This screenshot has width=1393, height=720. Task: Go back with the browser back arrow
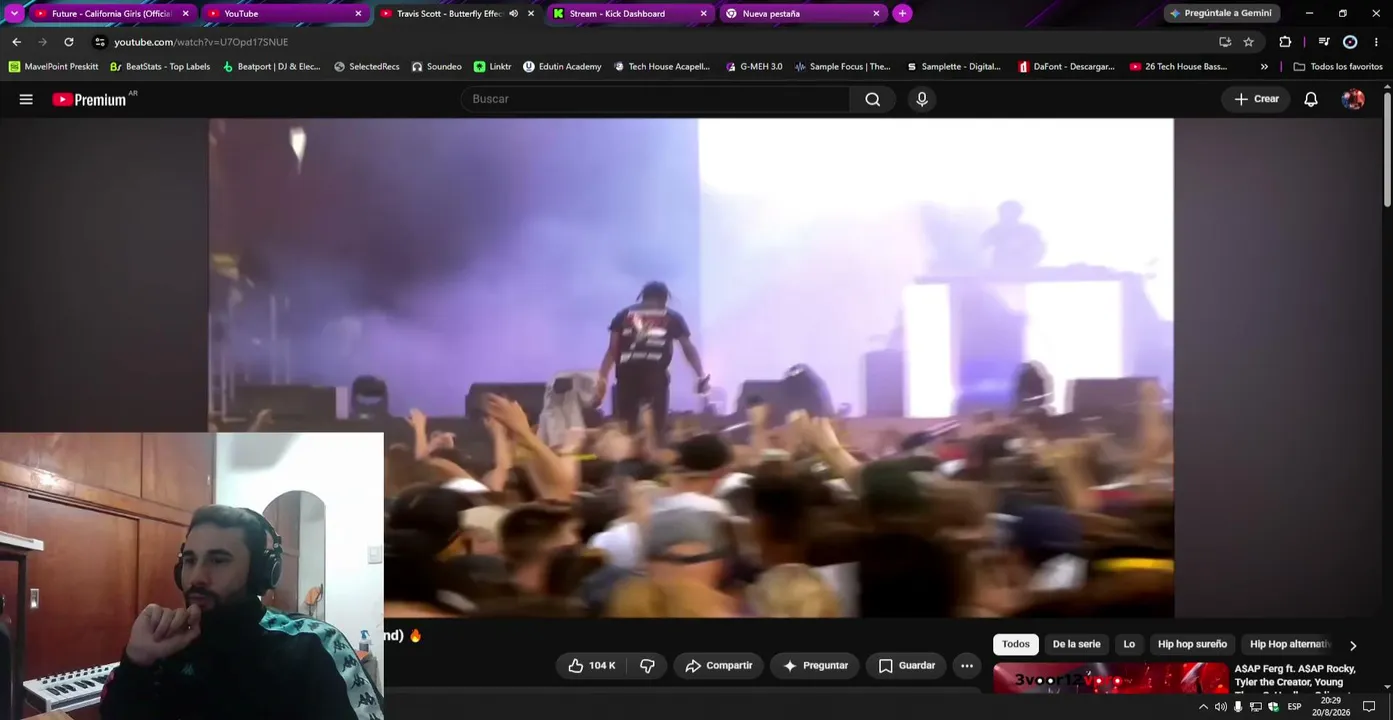tap(16, 42)
